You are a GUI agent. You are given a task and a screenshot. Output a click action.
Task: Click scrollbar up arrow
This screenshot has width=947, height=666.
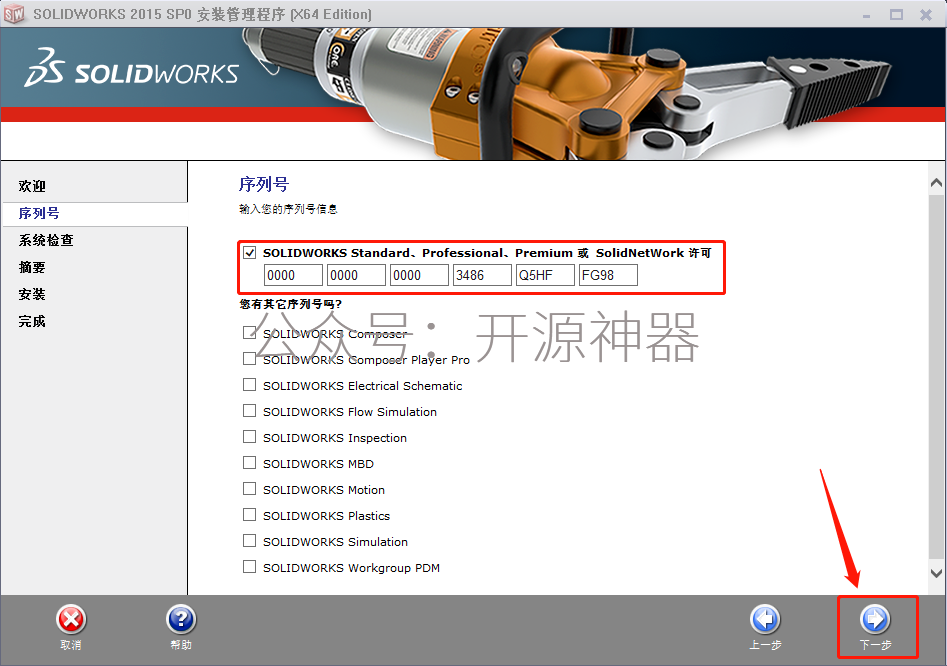(936, 182)
